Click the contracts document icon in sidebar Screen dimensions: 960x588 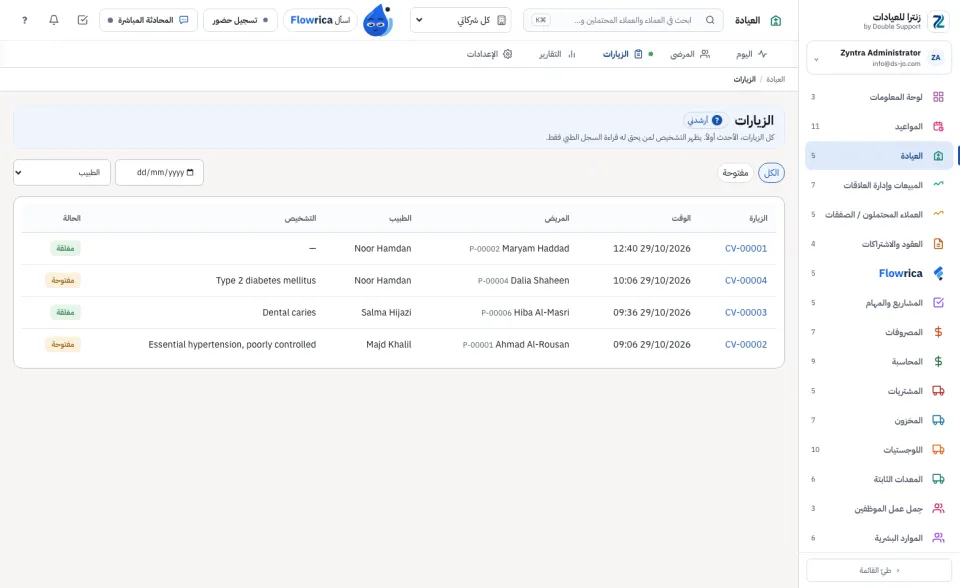pyautogui.click(x=938, y=244)
